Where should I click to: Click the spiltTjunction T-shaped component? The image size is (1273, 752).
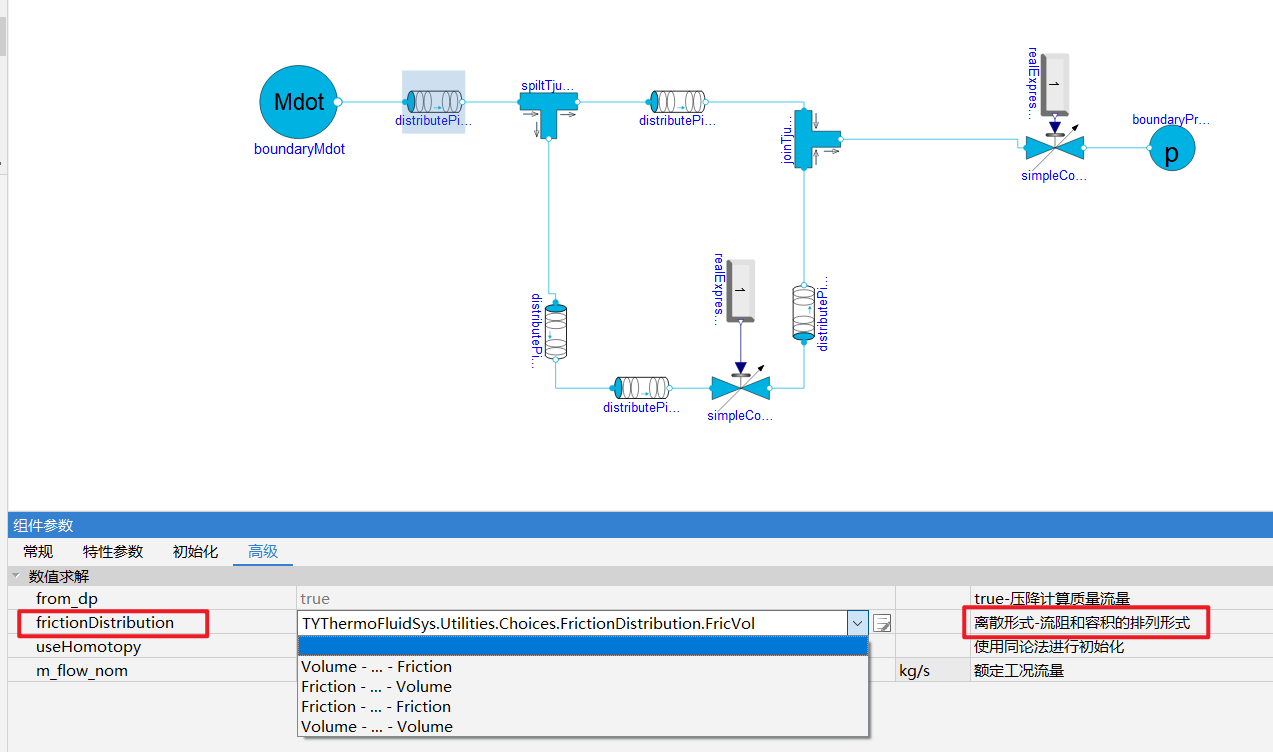[549, 113]
